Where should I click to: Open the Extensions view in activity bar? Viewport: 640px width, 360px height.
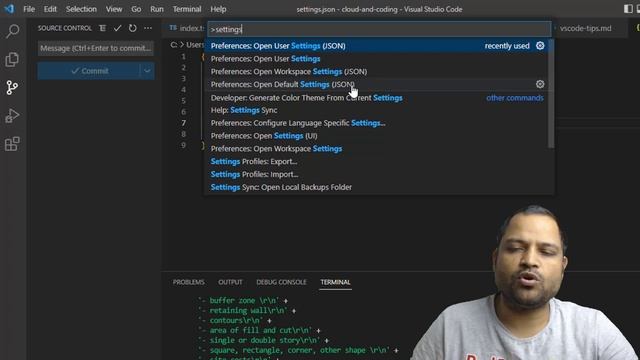click(12, 144)
